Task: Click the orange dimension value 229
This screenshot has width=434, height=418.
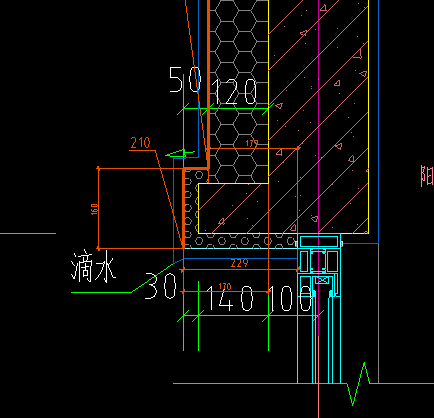Action: coord(239,263)
